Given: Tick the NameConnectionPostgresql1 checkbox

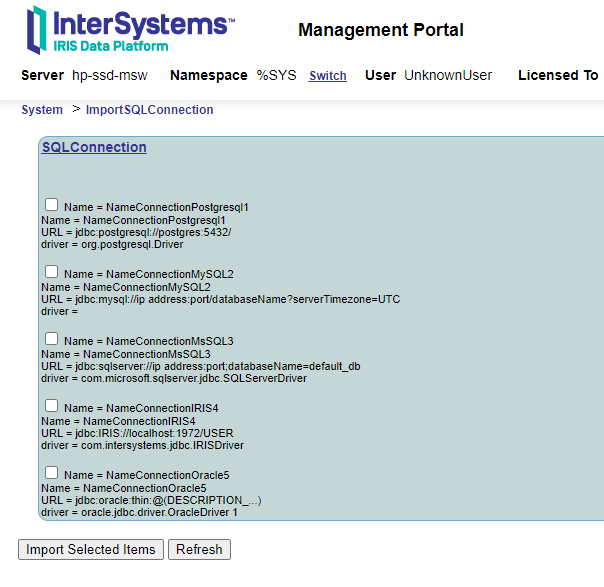Looking at the screenshot, I should [x=52, y=205].
